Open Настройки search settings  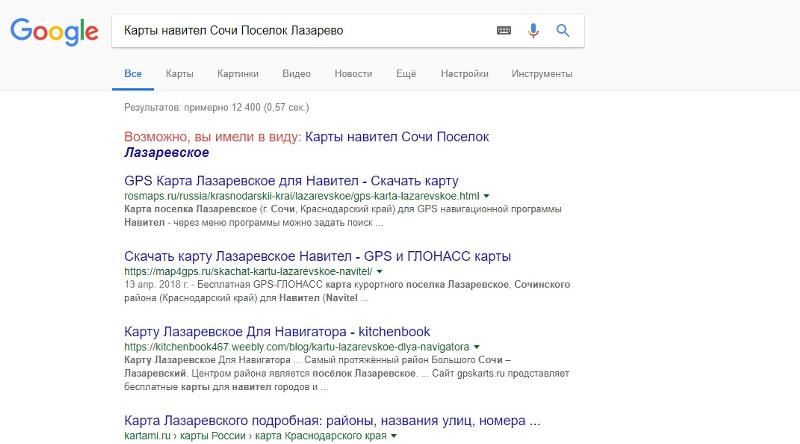pyautogui.click(x=464, y=73)
